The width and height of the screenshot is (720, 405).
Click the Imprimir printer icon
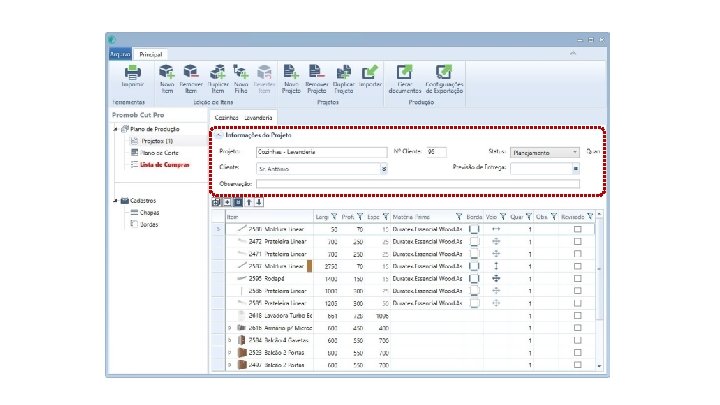click(133, 72)
